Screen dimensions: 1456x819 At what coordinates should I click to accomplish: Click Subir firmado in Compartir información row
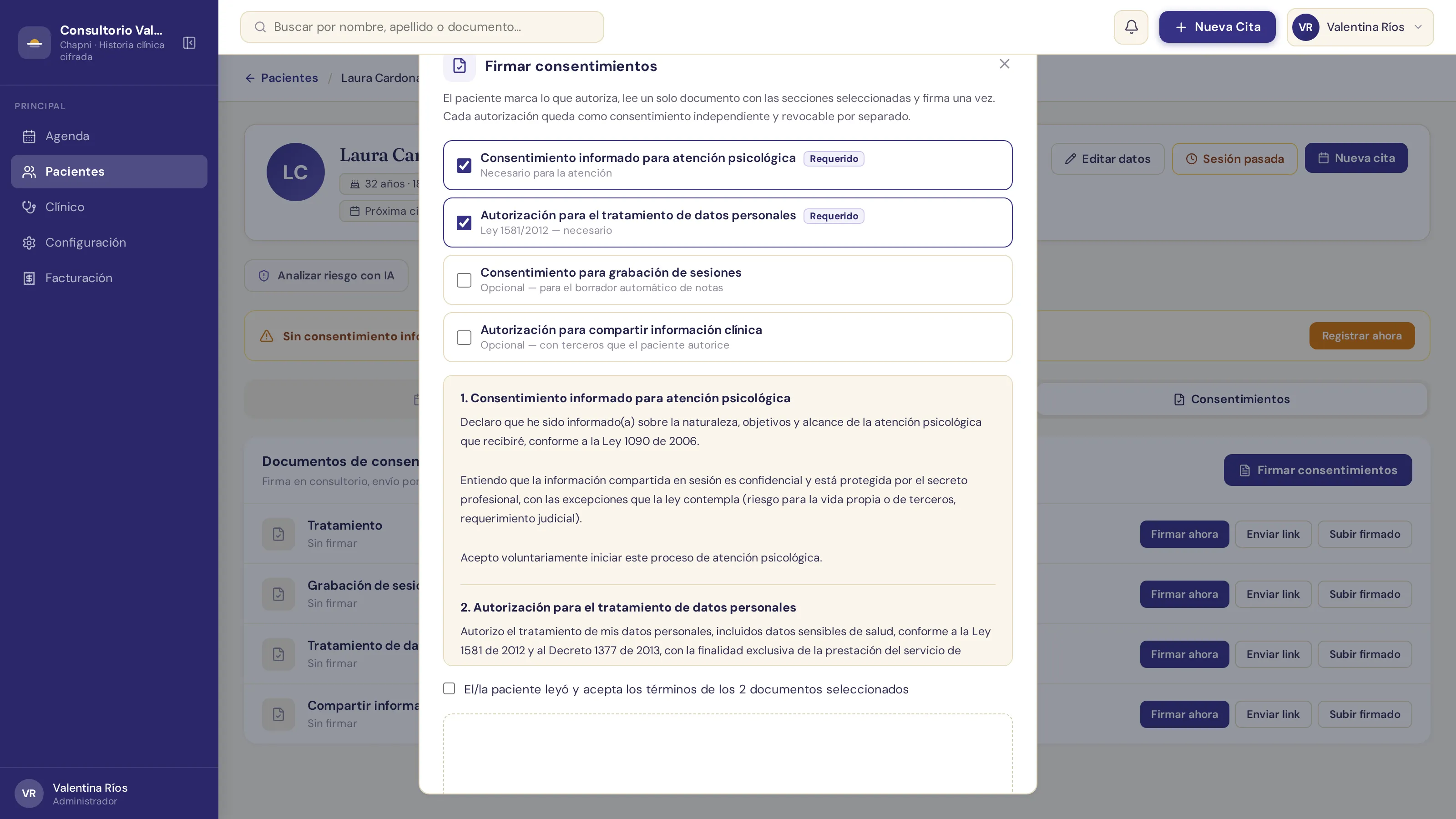click(x=1365, y=714)
